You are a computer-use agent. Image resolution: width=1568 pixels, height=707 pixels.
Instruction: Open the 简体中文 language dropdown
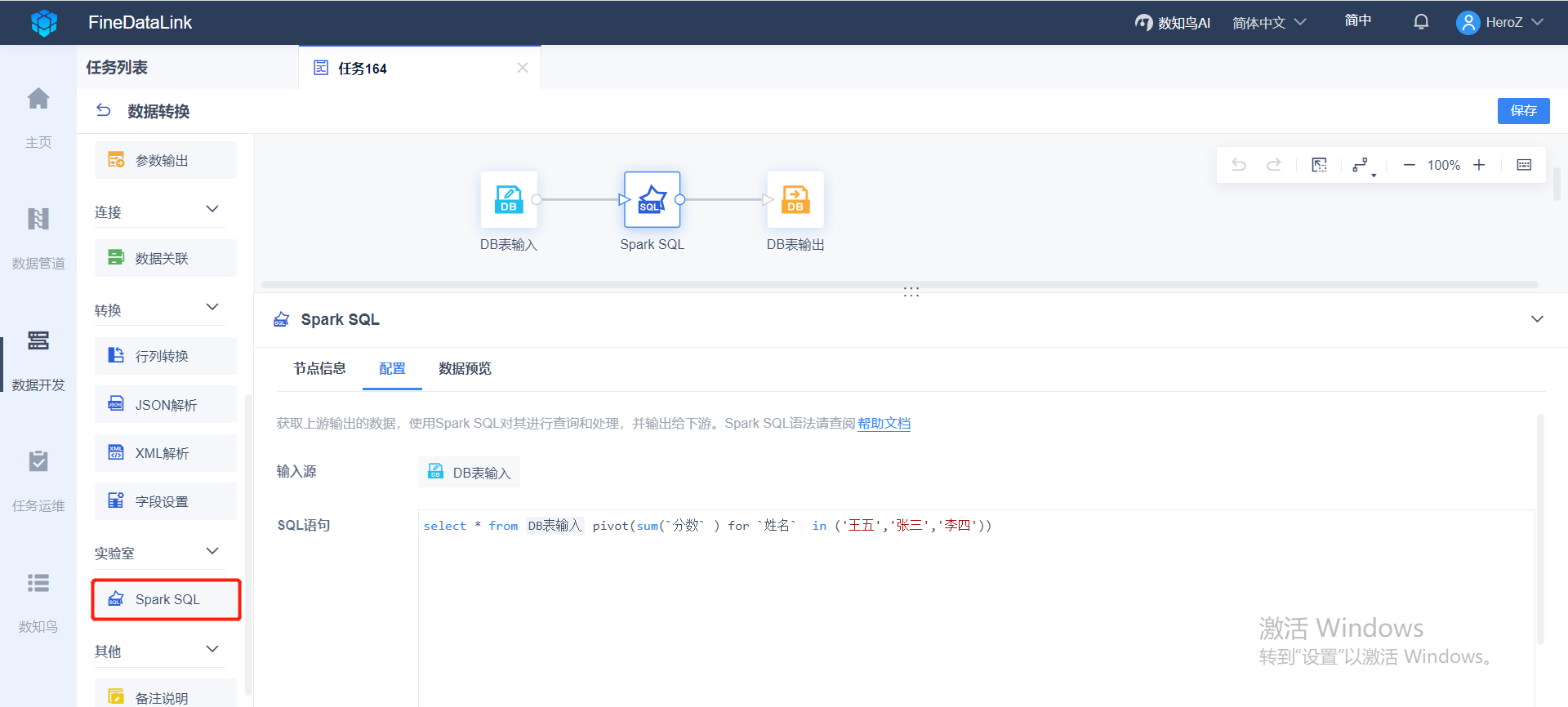pos(1269,23)
